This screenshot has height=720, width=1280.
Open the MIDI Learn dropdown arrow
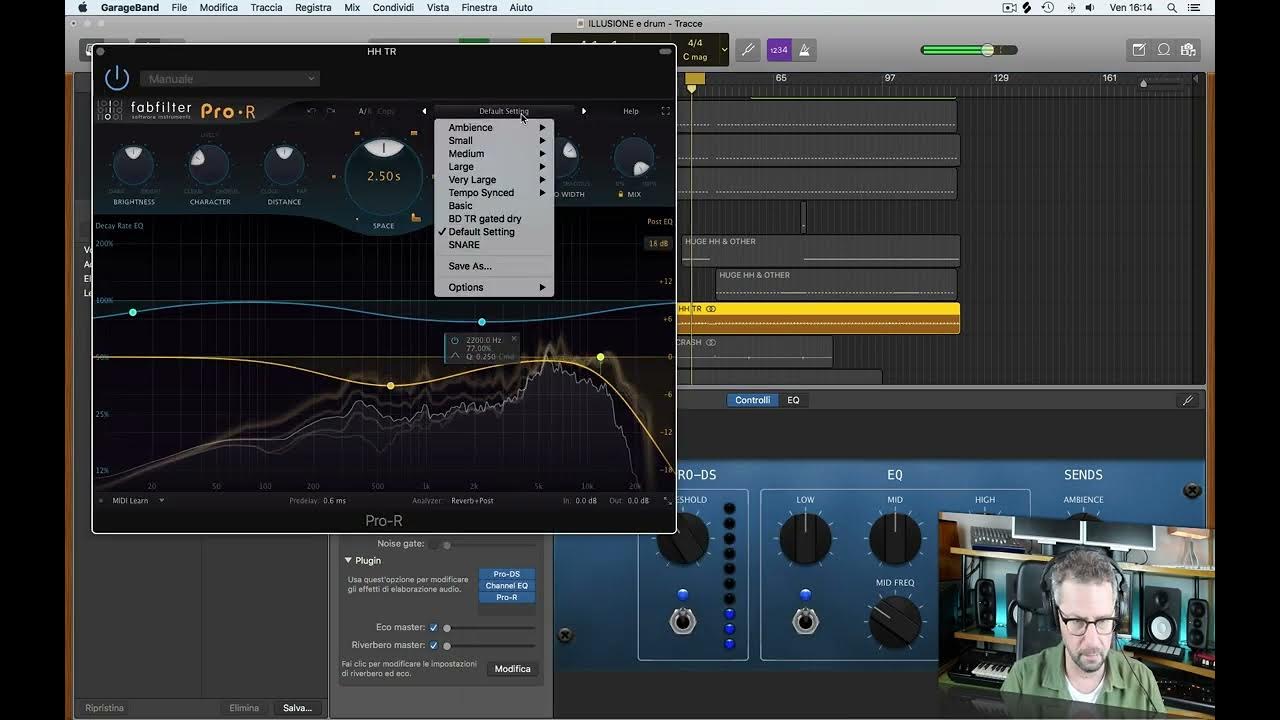click(x=161, y=500)
